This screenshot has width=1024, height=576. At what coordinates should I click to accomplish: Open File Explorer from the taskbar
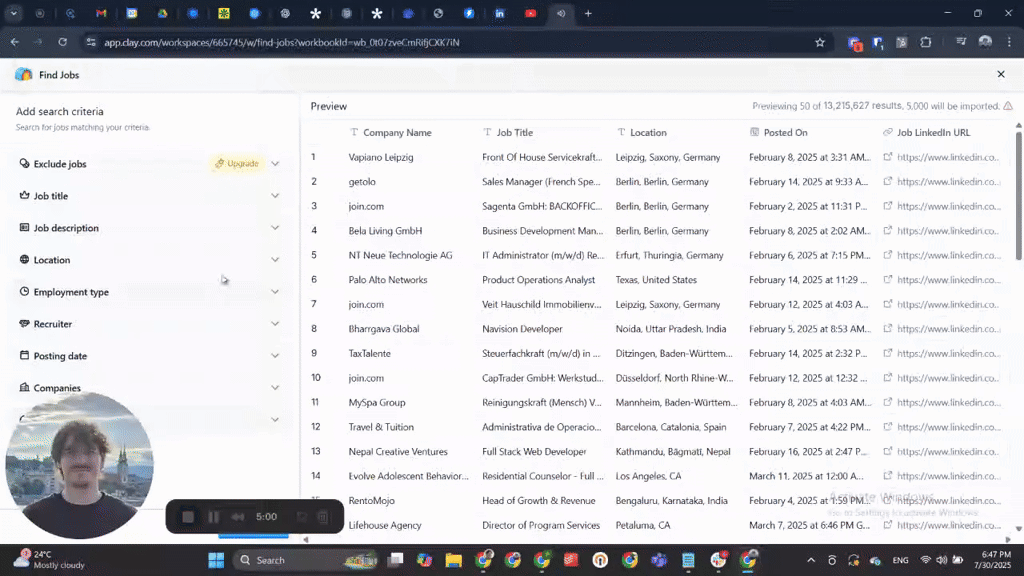(453, 560)
